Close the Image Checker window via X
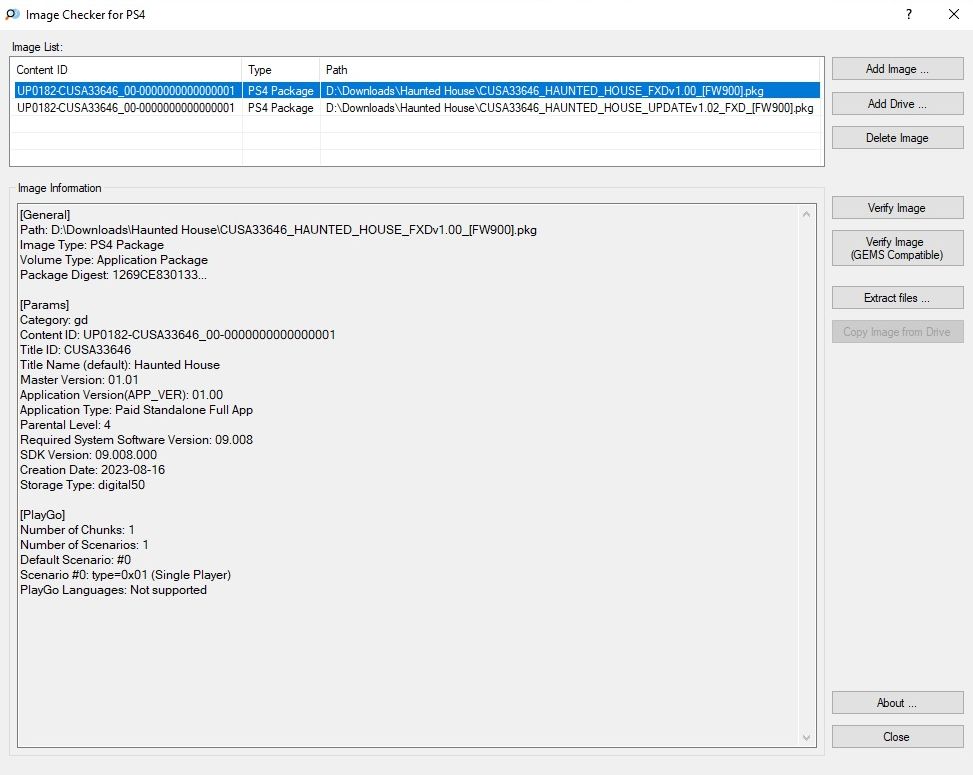Viewport: 973px width, 775px height. coord(953,15)
